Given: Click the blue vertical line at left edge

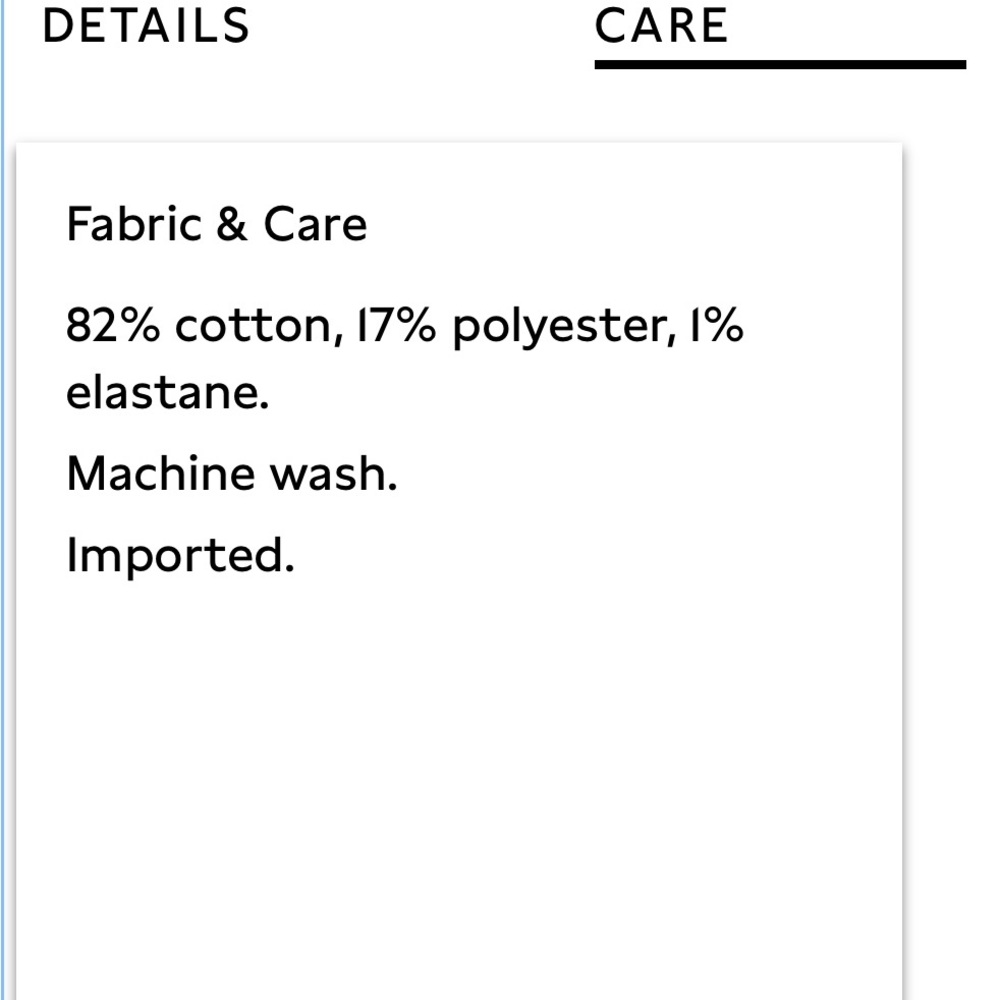Looking at the screenshot, I should (x=3, y=500).
